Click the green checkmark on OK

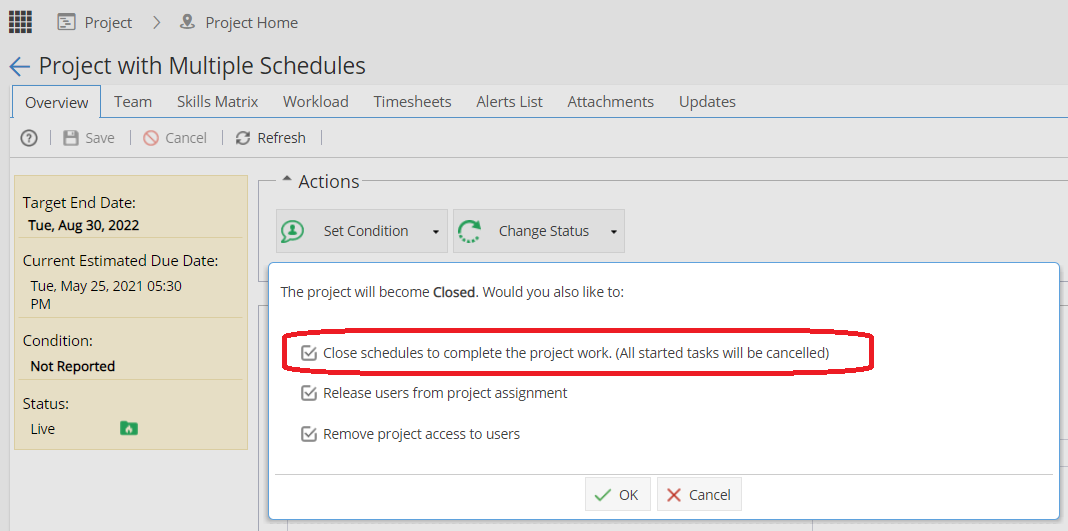point(603,495)
